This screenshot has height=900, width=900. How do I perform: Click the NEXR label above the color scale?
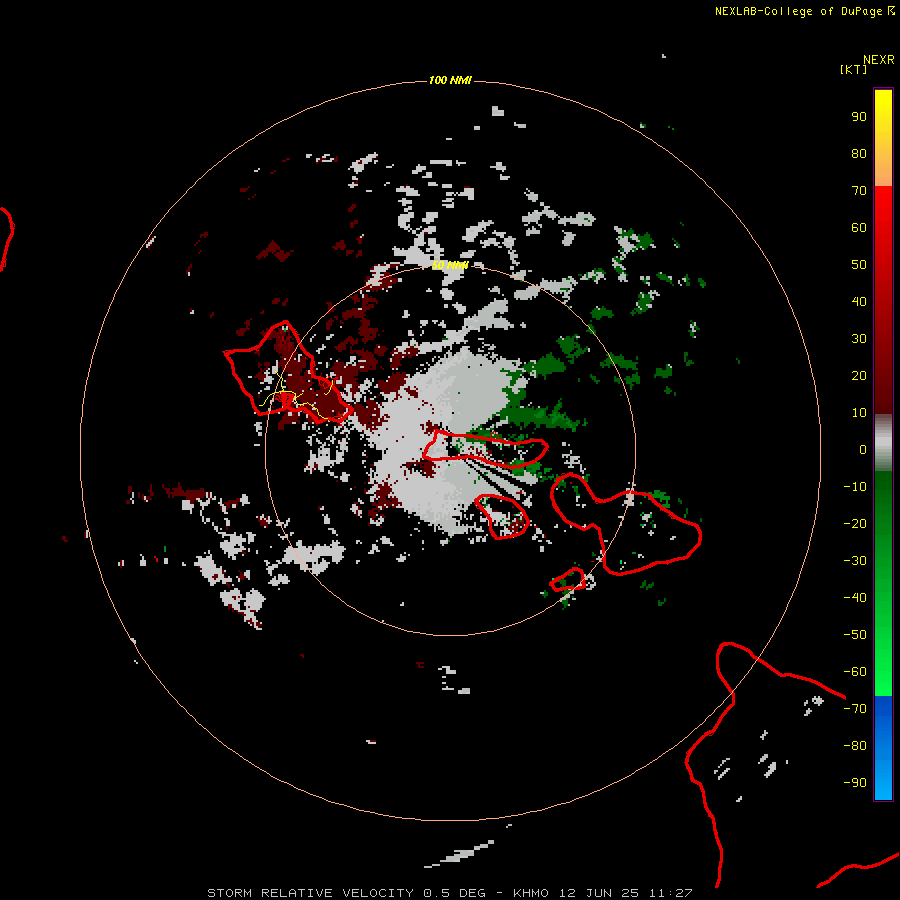click(879, 60)
